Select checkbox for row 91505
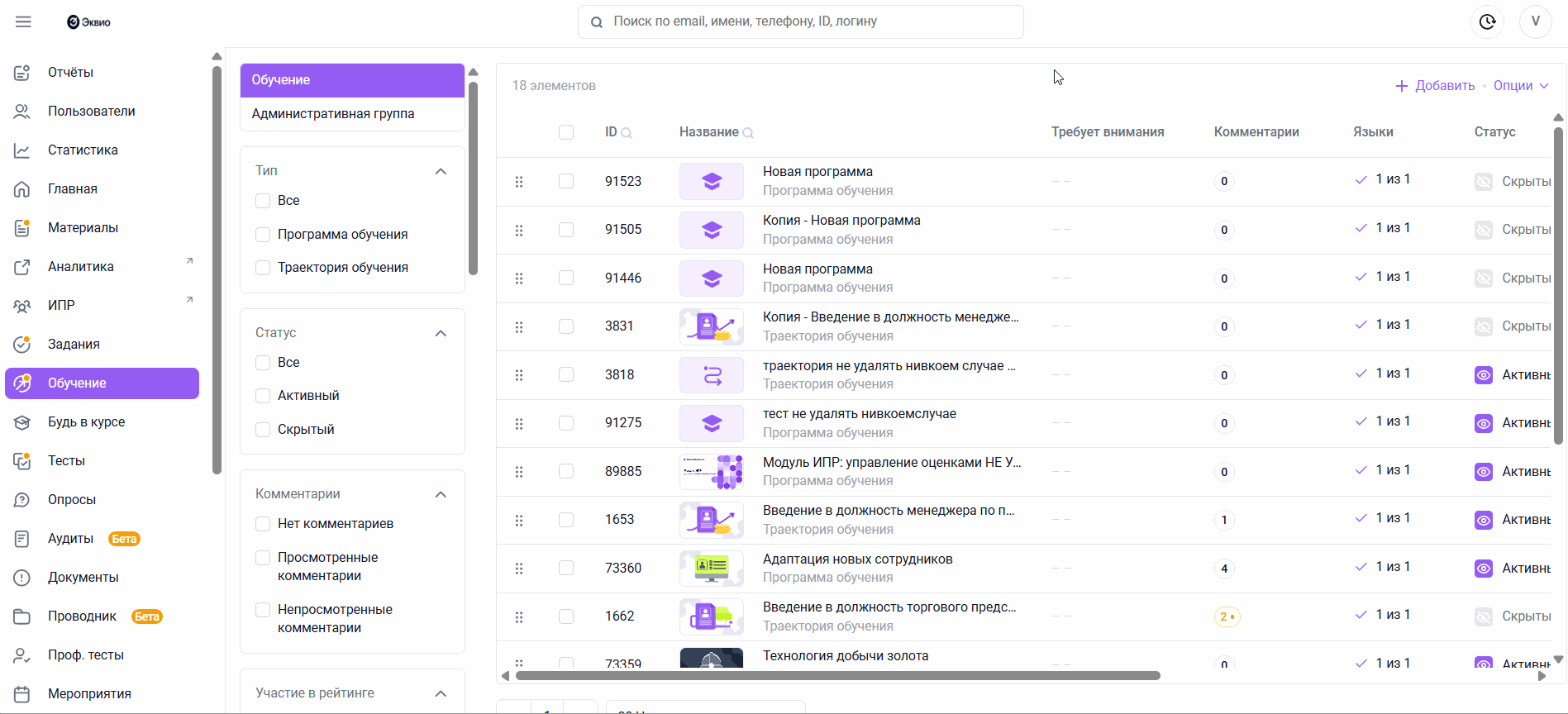Viewport: 1568px width, 714px height. (566, 230)
